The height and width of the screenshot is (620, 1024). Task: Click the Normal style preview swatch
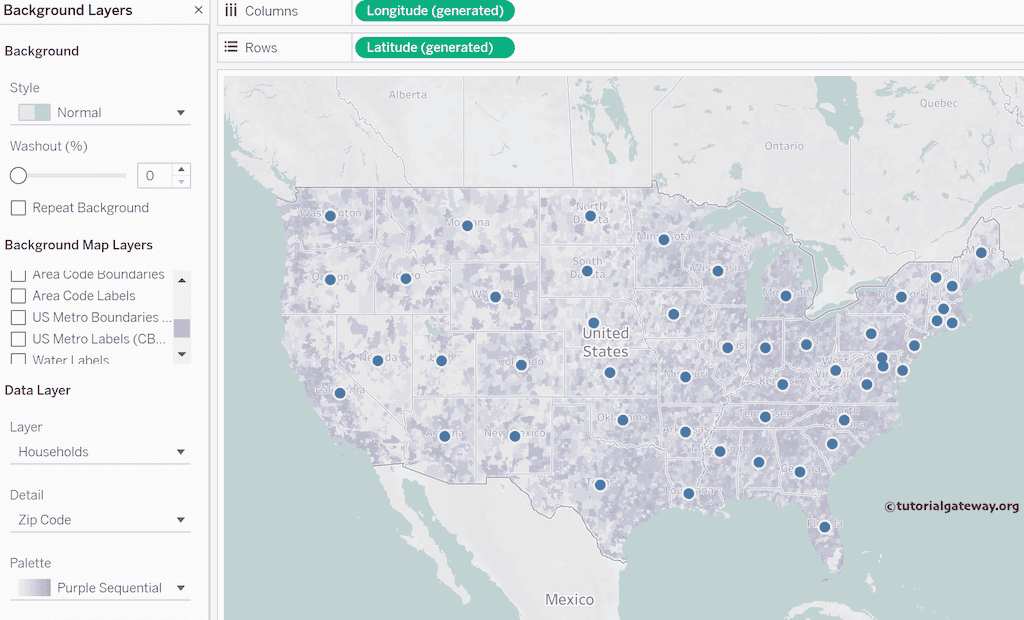(x=34, y=112)
